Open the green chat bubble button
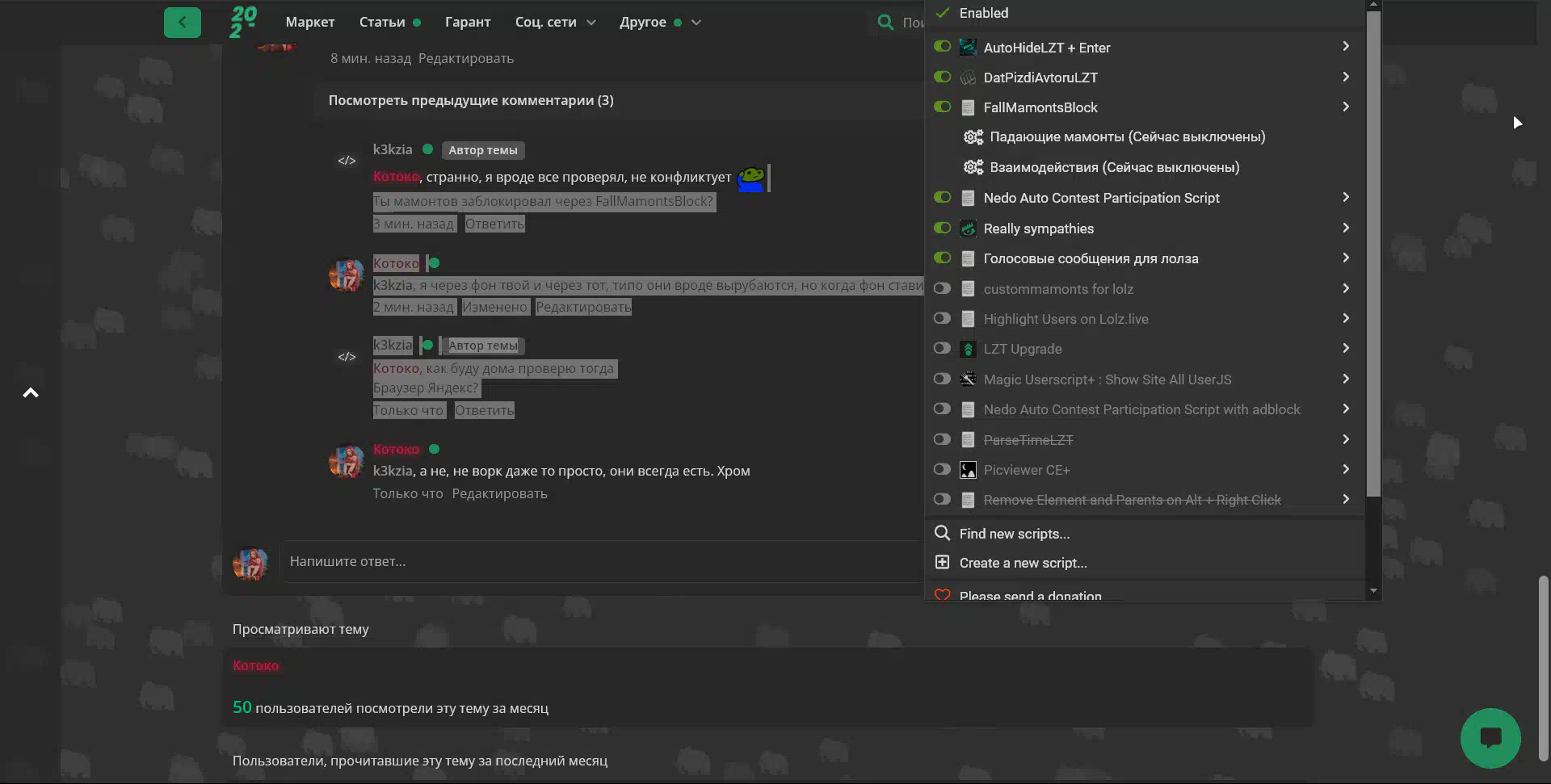Viewport: 1551px width, 784px height. 1490,738
